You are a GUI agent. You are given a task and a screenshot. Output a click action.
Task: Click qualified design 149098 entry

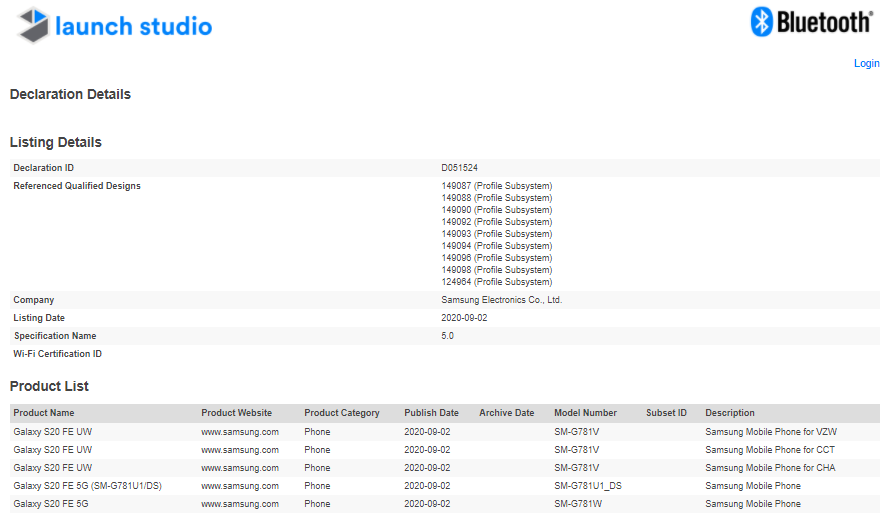click(x=497, y=270)
